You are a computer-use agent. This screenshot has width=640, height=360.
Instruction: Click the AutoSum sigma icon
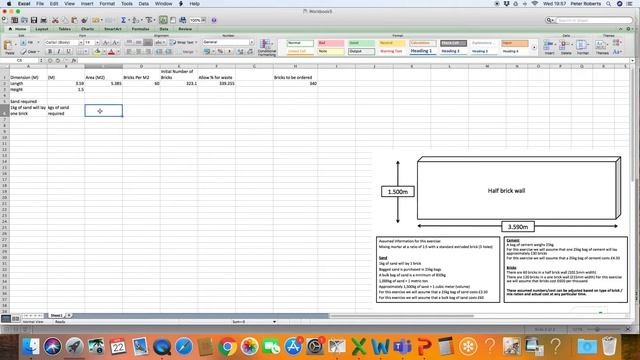[x=123, y=20]
